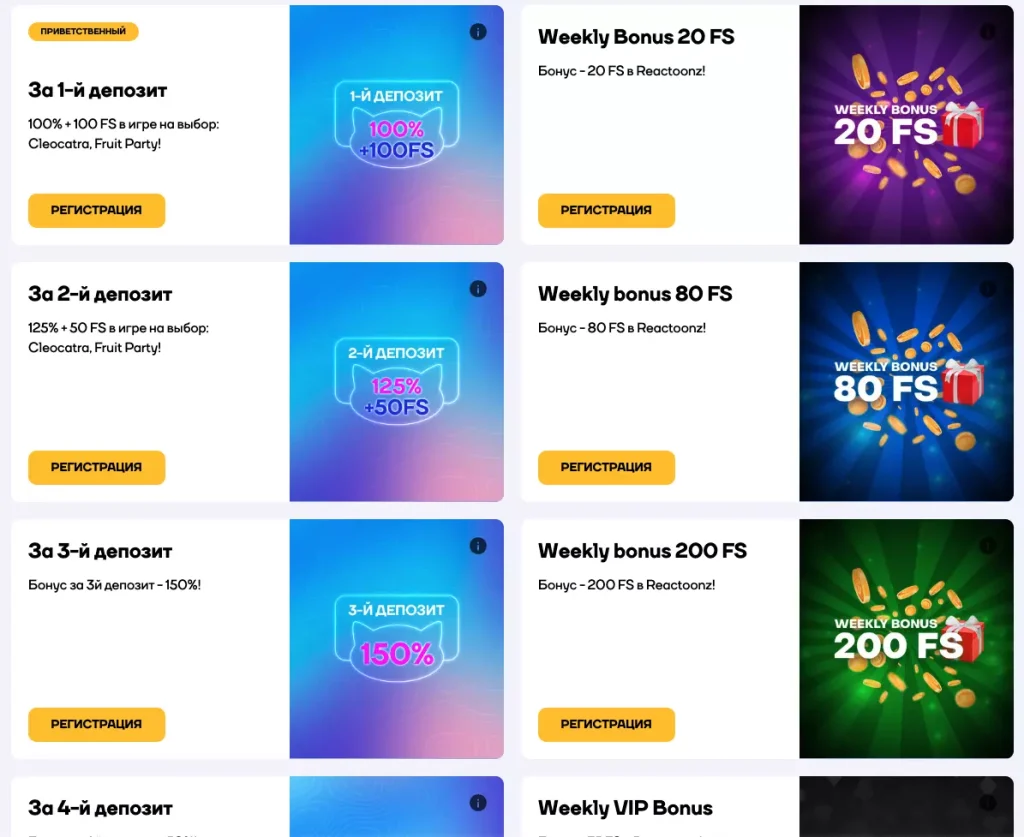1024x837 pixels.
Task: Open the Weekly Bonus 80 FS gift image
Action: [x=906, y=382]
